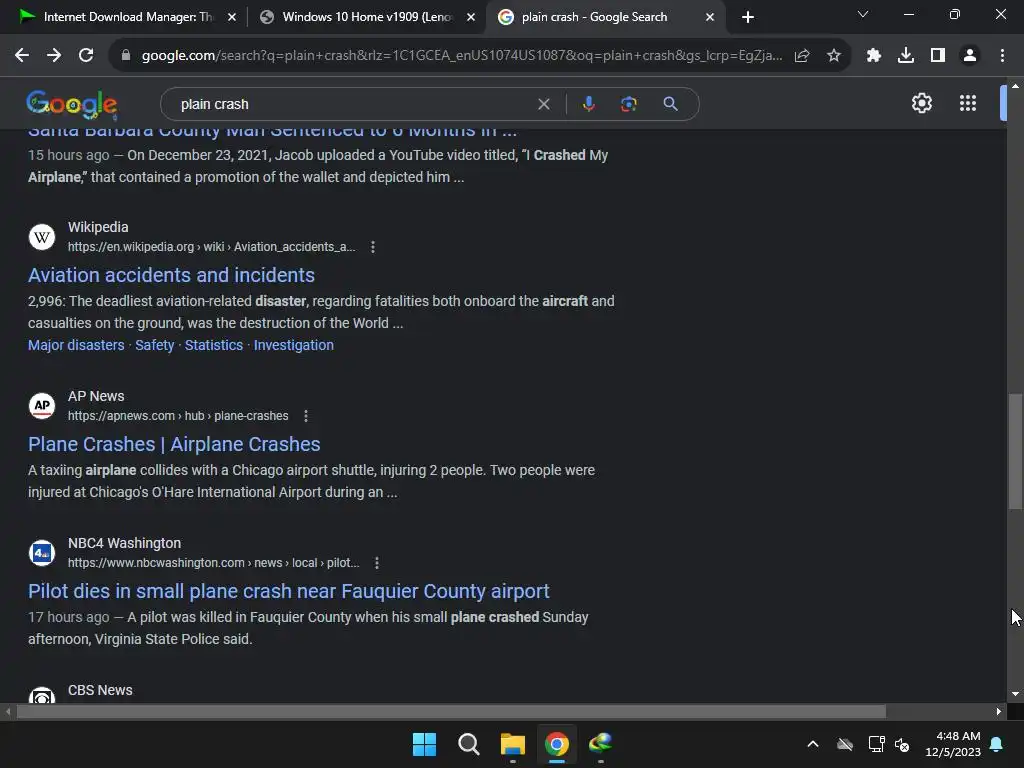1024x768 pixels.
Task: Close the Internet Download Manager tab
Action: click(x=232, y=17)
